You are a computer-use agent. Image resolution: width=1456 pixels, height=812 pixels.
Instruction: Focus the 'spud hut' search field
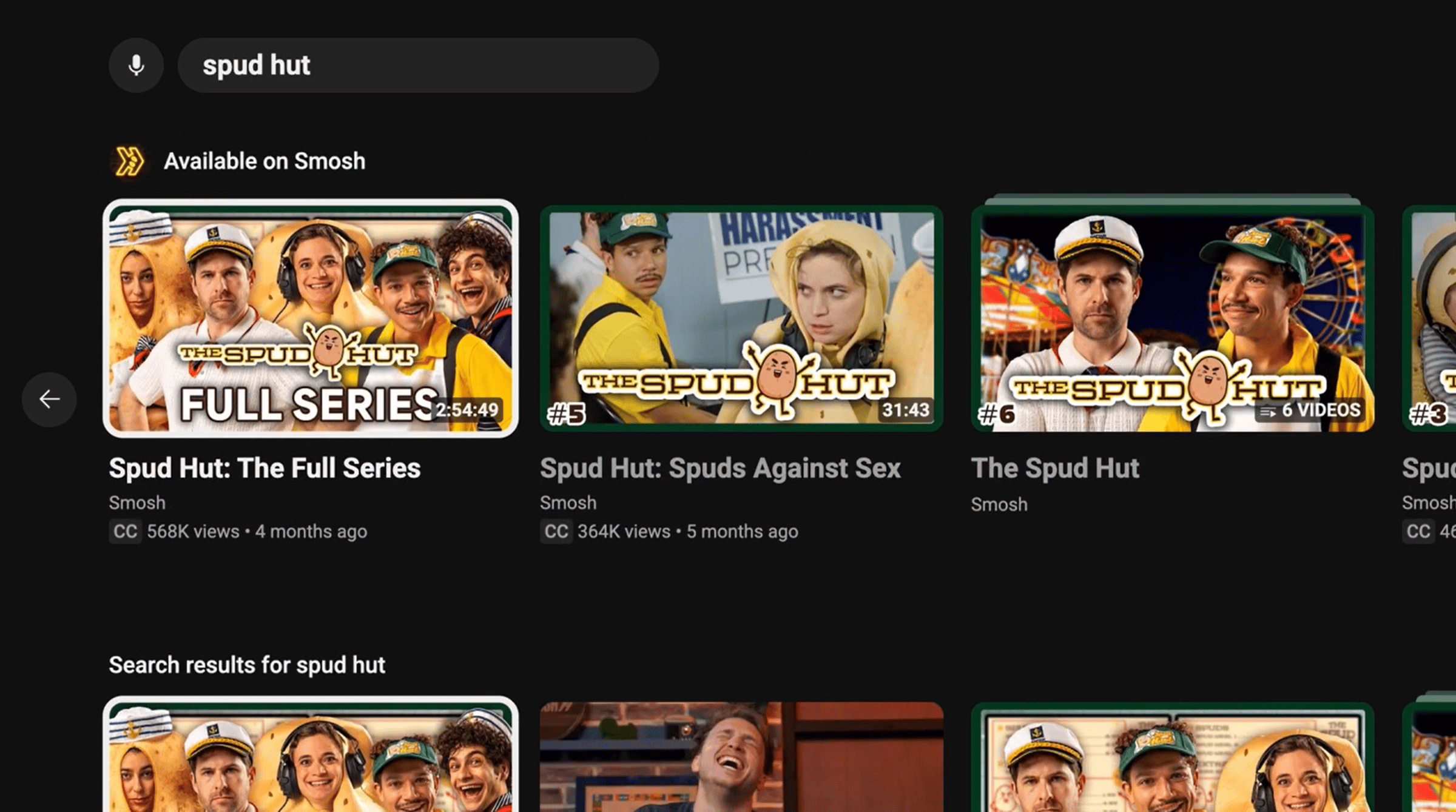[417, 65]
